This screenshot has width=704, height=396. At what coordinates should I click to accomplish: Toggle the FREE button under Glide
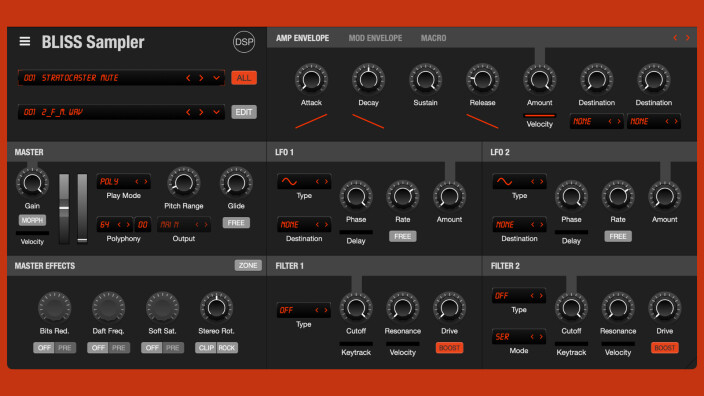(x=236, y=223)
